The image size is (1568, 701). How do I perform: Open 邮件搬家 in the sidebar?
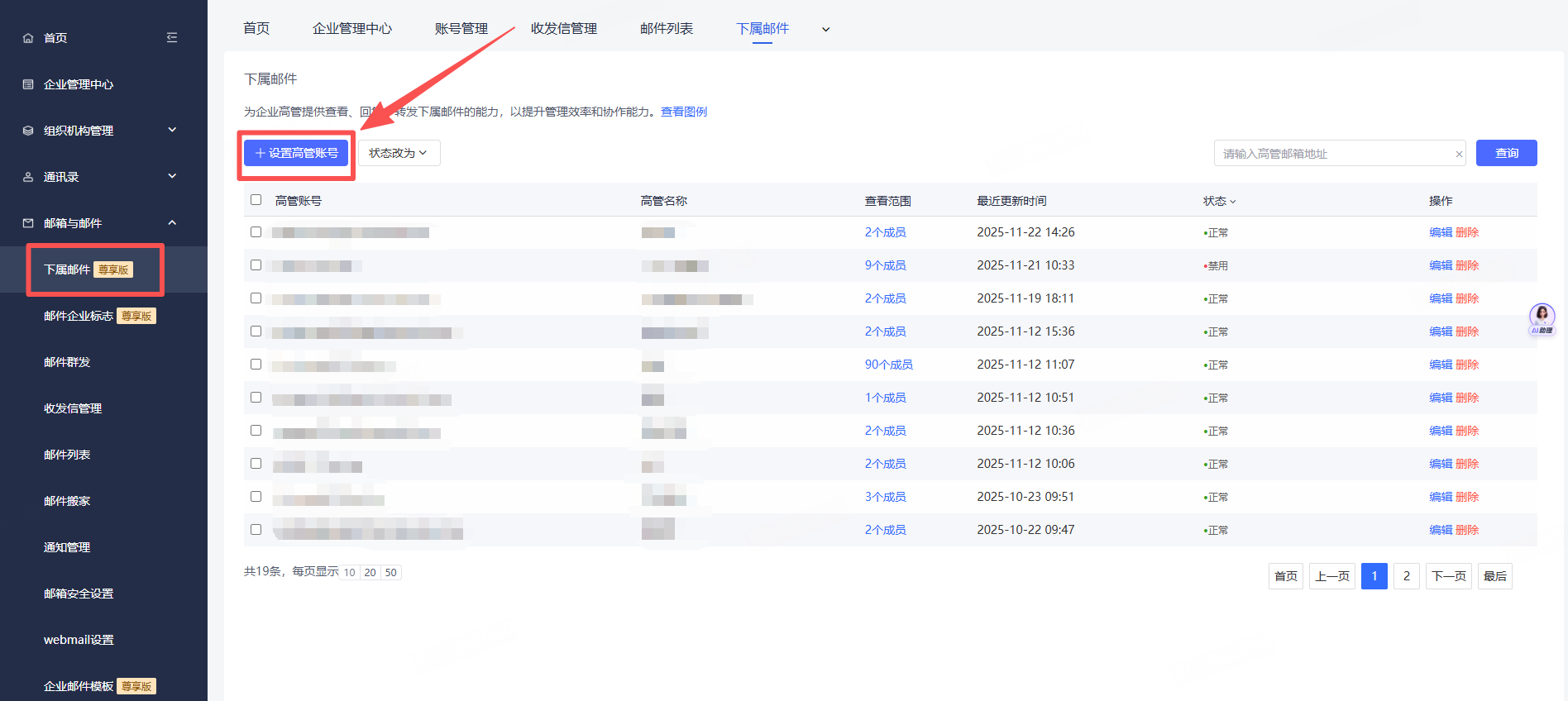tap(67, 501)
